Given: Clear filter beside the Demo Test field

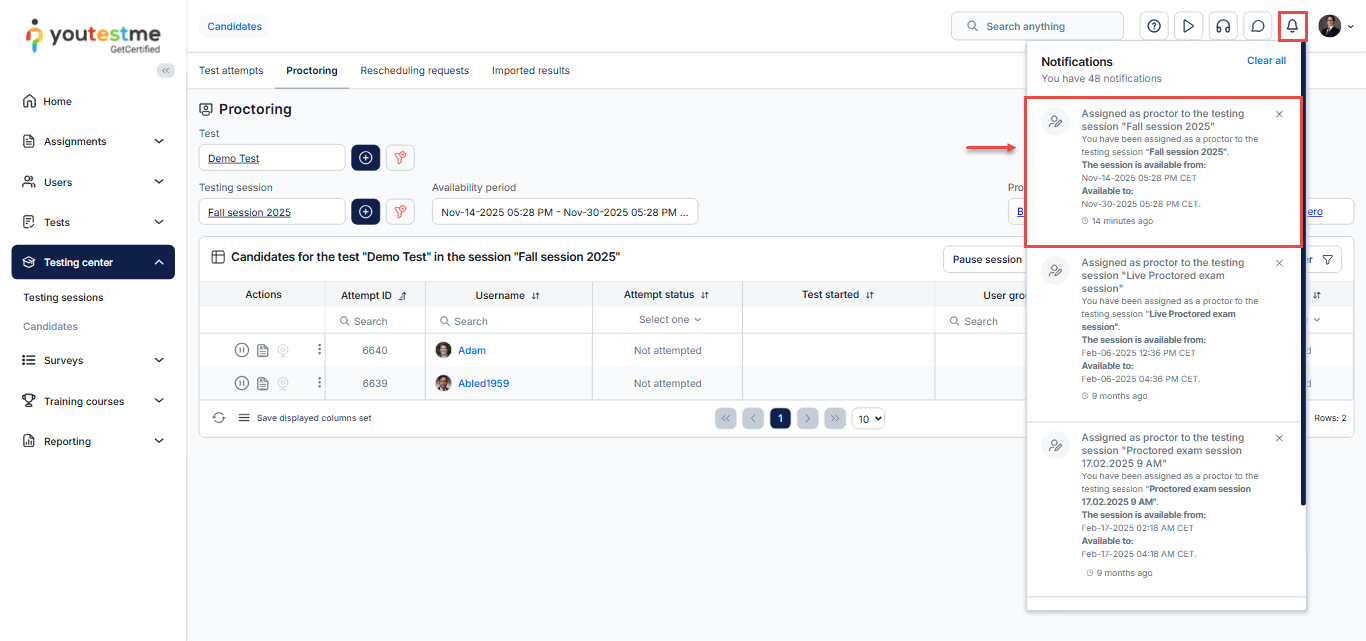Looking at the screenshot, I should tap(400, 157).
